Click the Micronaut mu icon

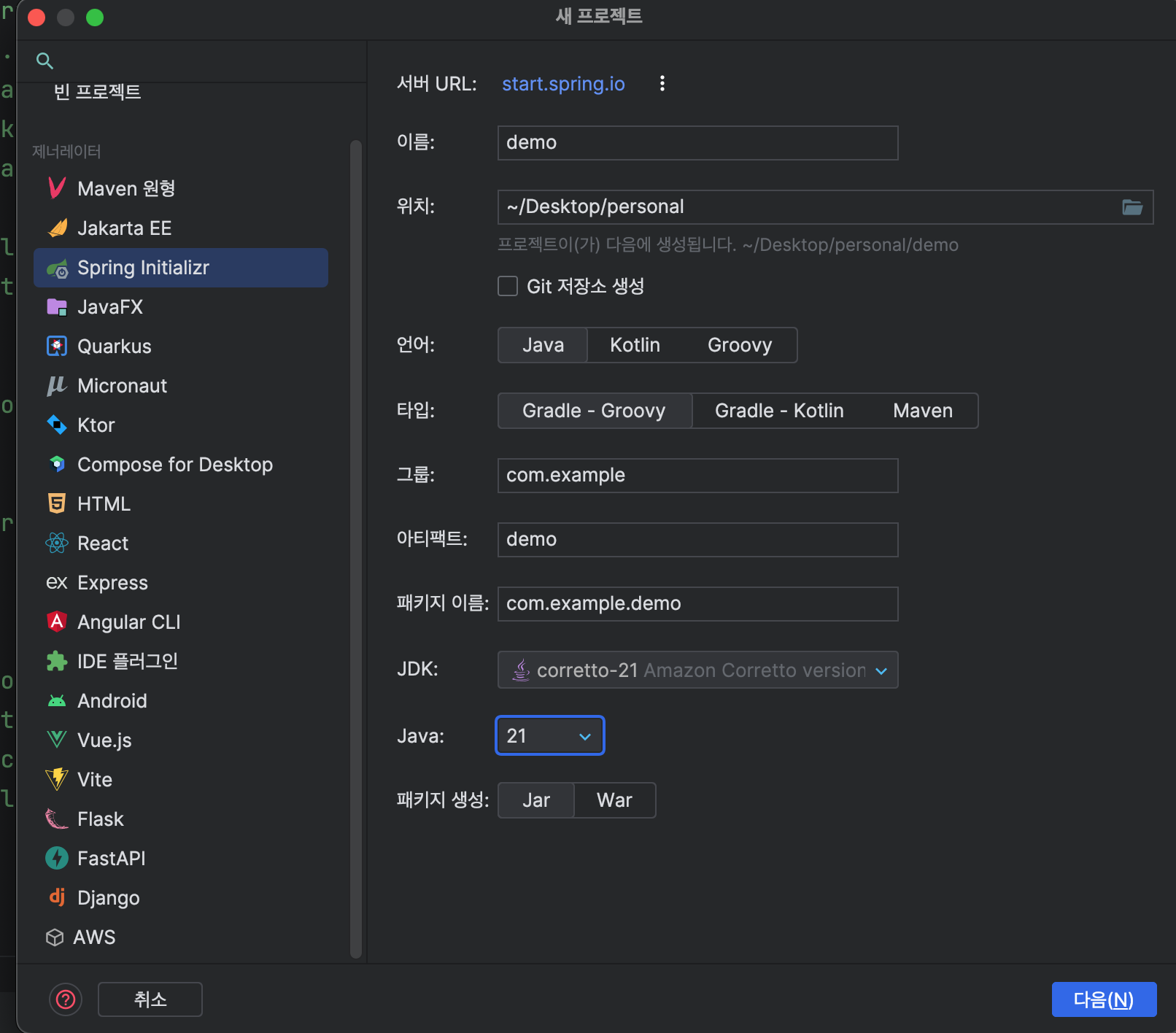(x=57, y=385)
